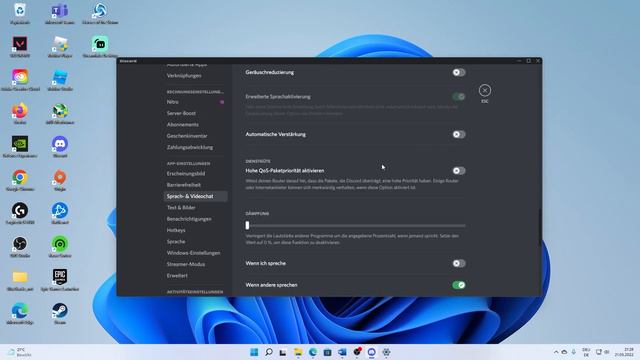Select Streamer-Modus in sidebar
Image resolution: width=640 pixels, height=360 pixels.
(185, 264)
